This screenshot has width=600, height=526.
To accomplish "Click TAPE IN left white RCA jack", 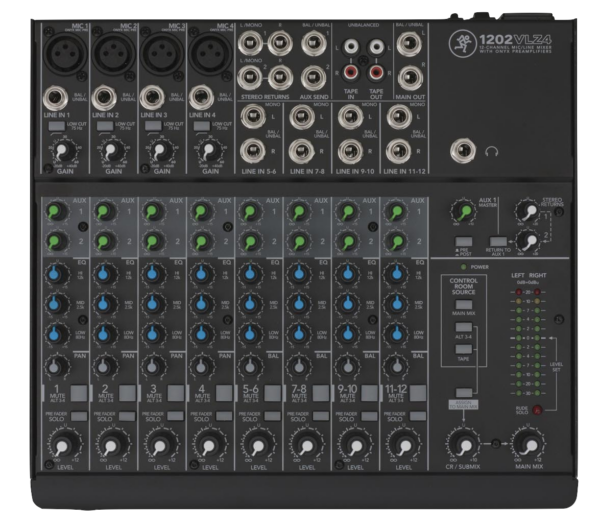I will click(351, 47).
